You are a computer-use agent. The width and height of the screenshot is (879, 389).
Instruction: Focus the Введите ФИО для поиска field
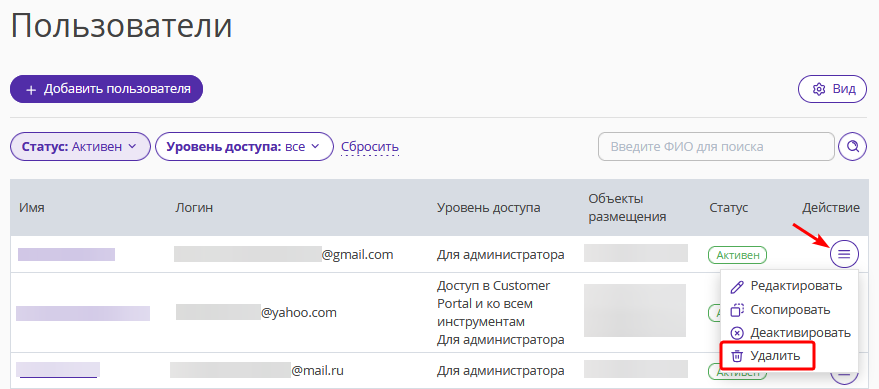point(716,147)
